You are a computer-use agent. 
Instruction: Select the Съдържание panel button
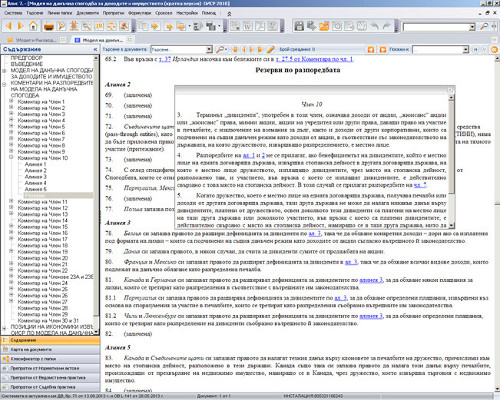pyautogui.click(x=50, y=340)
